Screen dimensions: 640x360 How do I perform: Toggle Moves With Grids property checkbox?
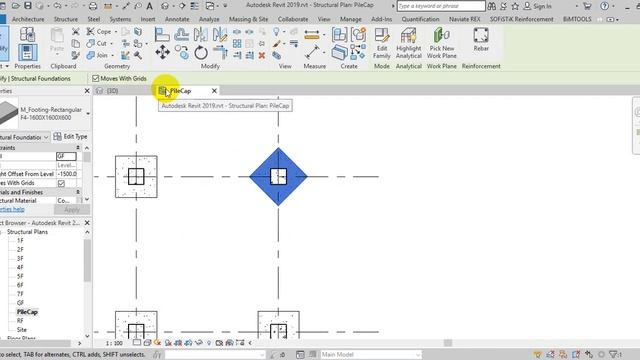pos(61,183)
